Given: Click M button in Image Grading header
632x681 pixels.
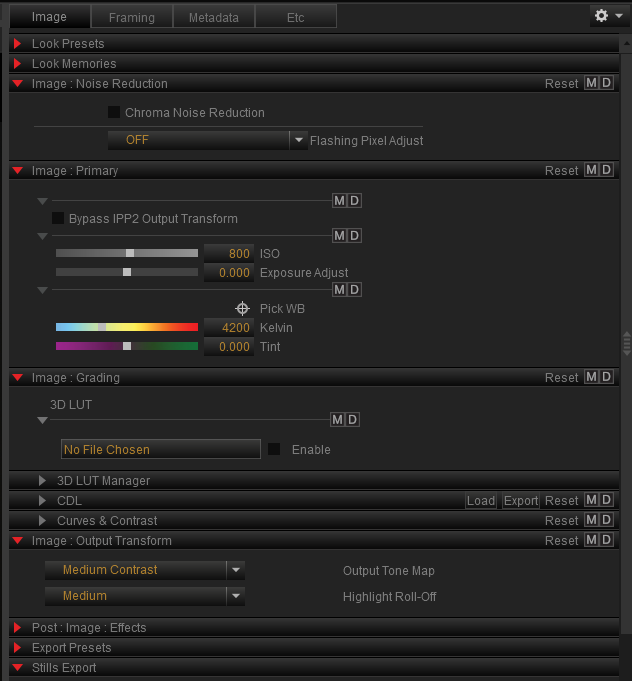Looking at the screenshot, I should [x=591, y=377].
